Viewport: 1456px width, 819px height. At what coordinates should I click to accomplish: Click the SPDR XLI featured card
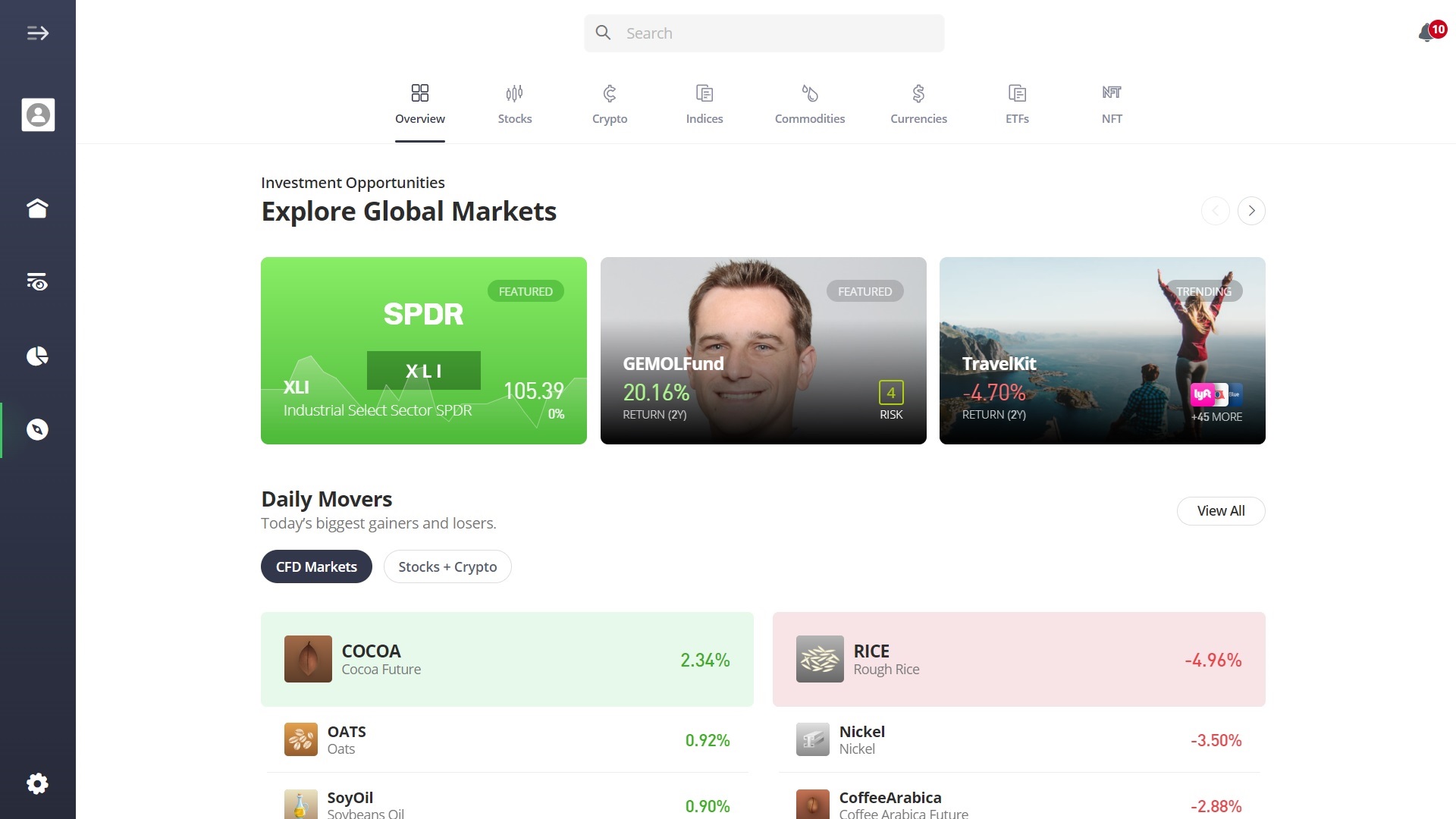tap(424, 350)
